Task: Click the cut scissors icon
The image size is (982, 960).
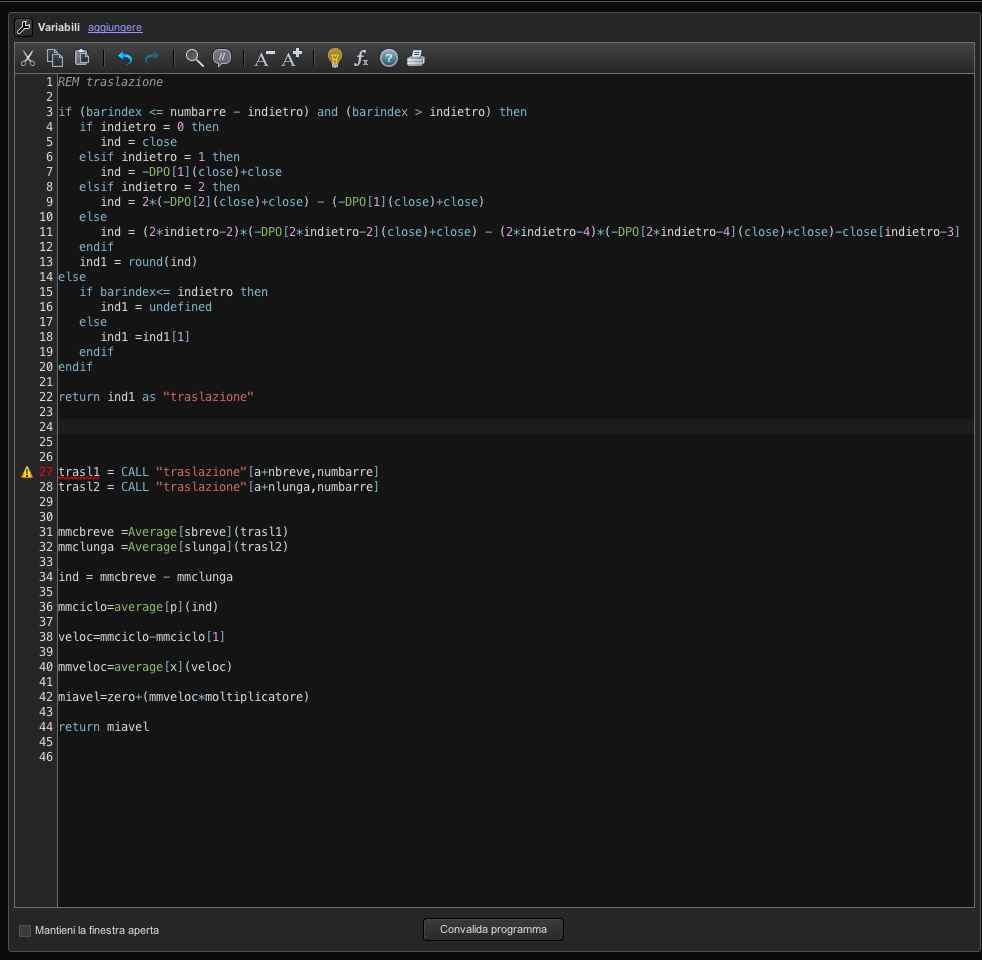Action: (28, 58)
